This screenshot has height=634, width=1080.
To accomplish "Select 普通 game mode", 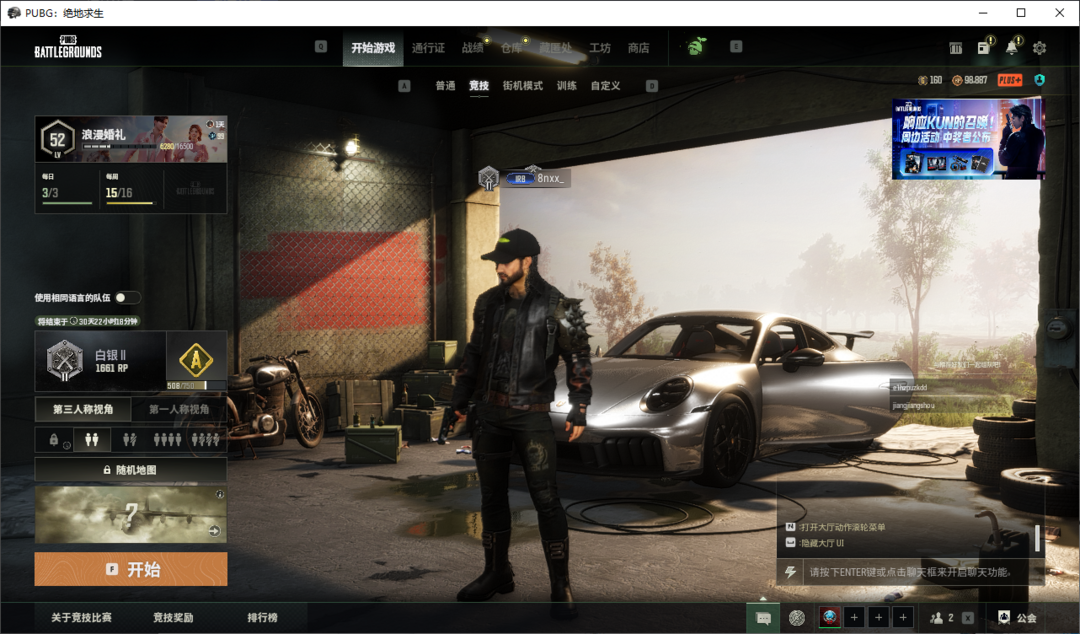I will point(445,85).
